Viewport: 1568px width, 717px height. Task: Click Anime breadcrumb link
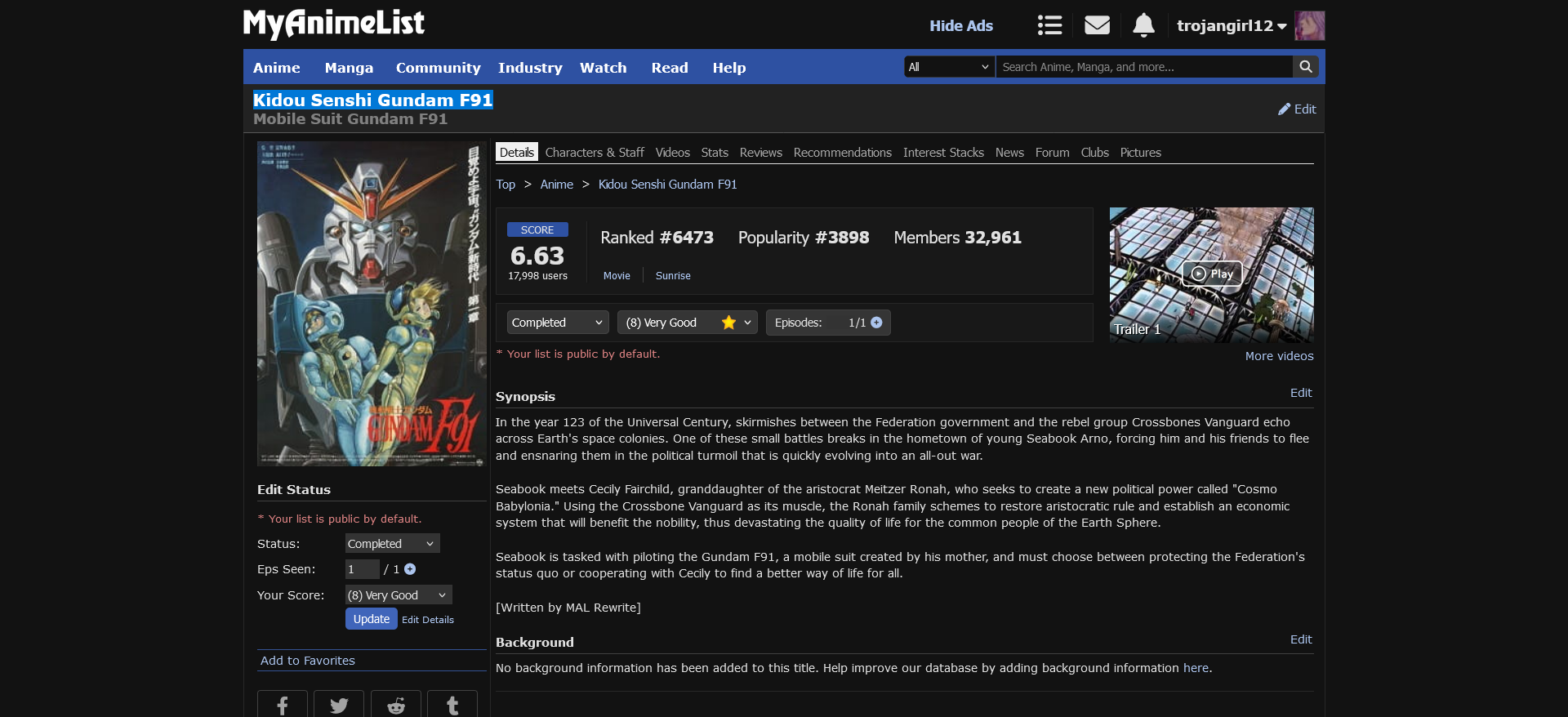[x=556, y=185]
